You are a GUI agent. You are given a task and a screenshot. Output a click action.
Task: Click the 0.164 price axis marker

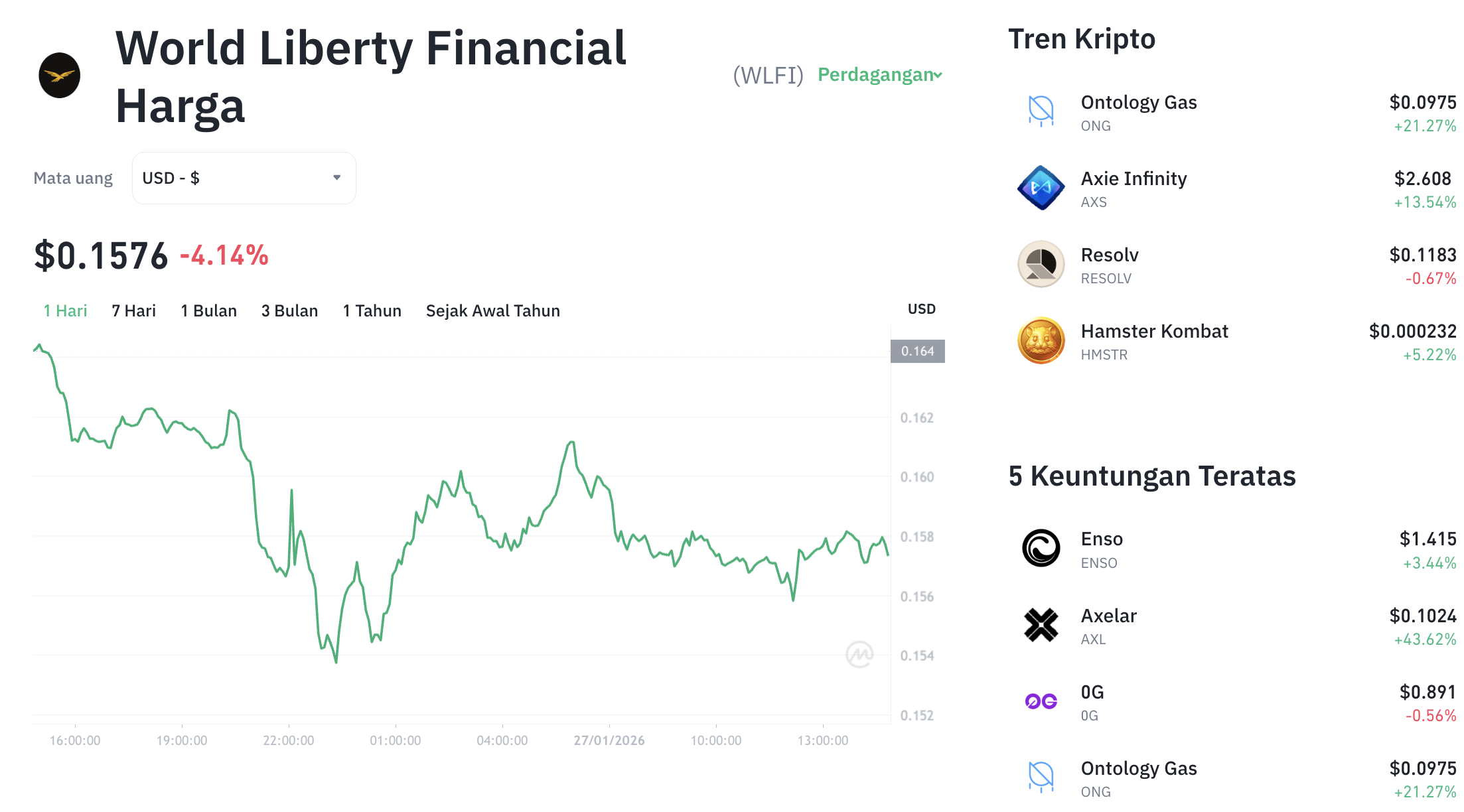point(918,352)
